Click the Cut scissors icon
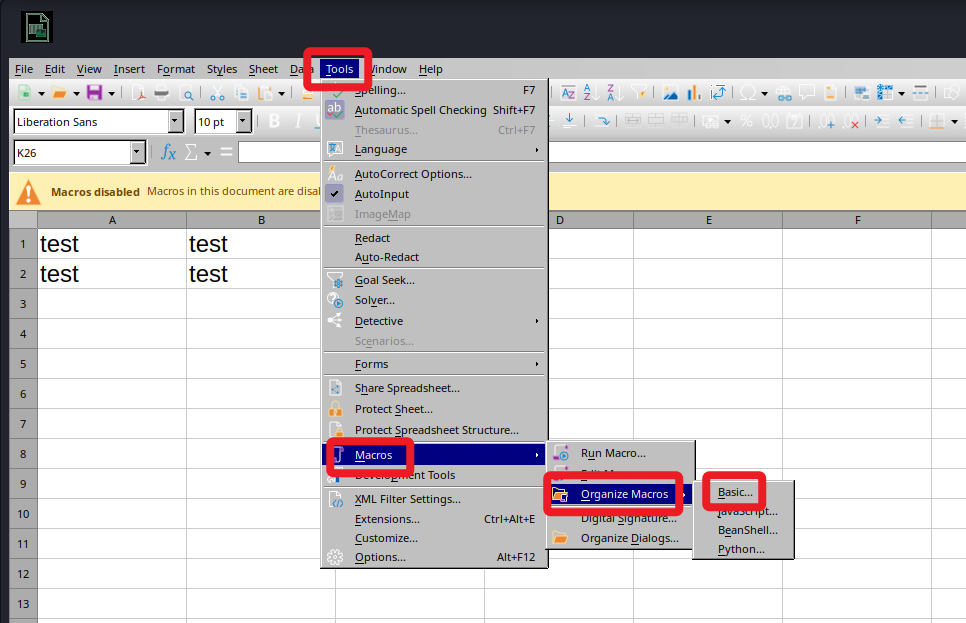This screenshot has width=966, height=623. tap(216, 93)
